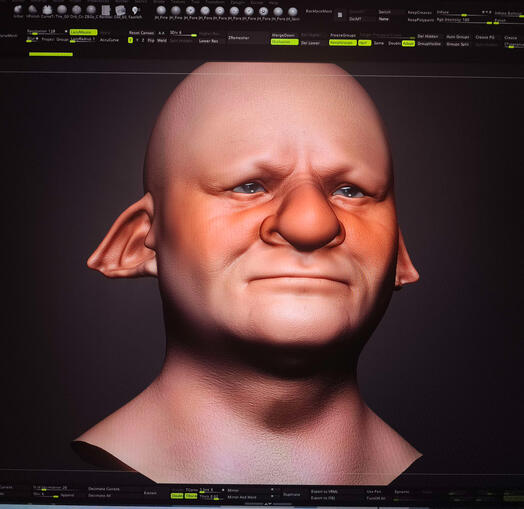Screen dimensions: 524x509
Task: Click the ZRemesher button
Action: 239,38
